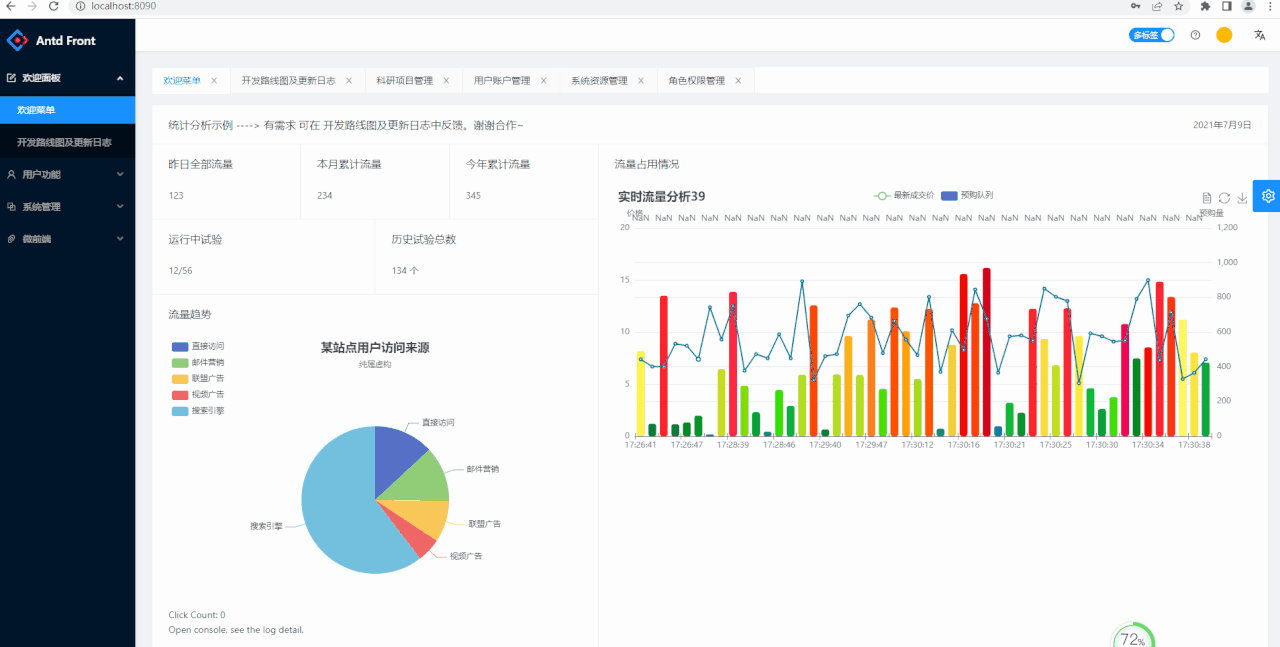Image resolution: width=1280 pixels, height=647 pixels.
Task: Click browser back arrow
Action: 11,6
